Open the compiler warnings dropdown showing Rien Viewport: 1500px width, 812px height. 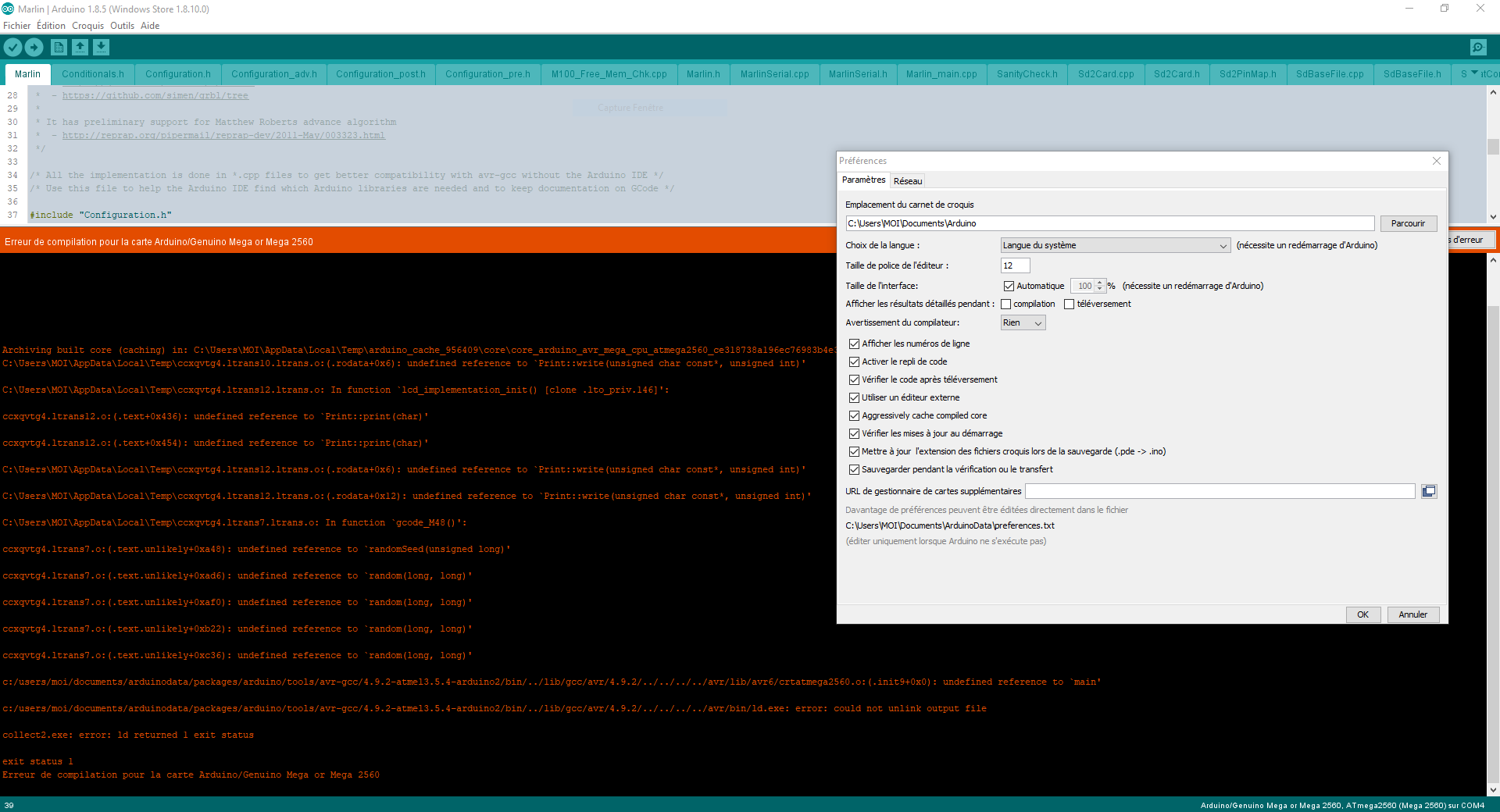1023,323
